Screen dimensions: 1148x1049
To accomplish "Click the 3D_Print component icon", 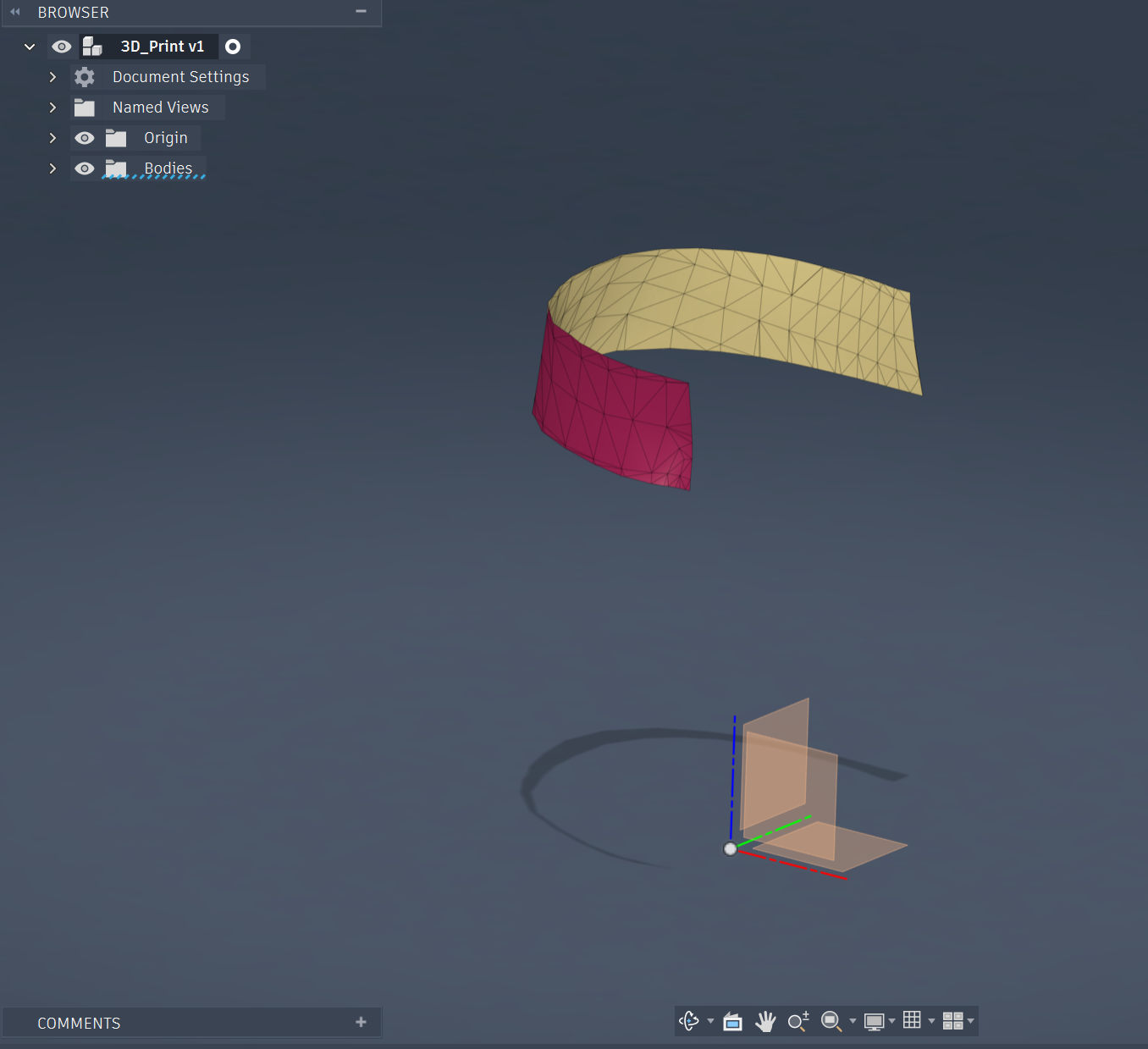I will tap(92, 47).
